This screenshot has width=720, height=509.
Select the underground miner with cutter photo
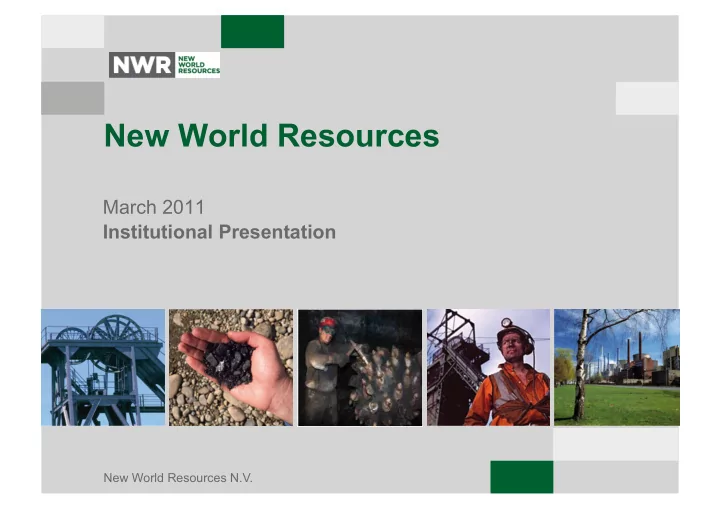(x=360, y=368)
